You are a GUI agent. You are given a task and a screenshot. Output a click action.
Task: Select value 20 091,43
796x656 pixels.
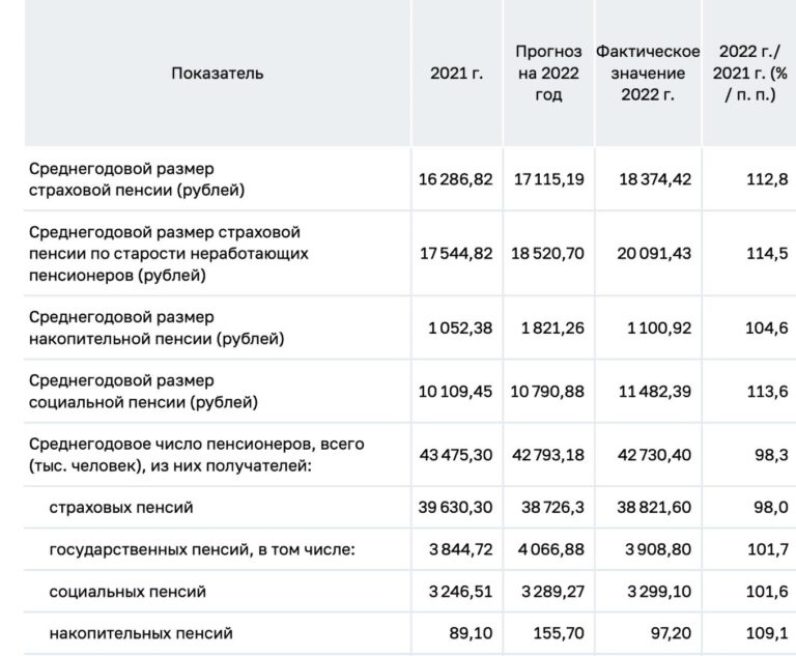654,253
